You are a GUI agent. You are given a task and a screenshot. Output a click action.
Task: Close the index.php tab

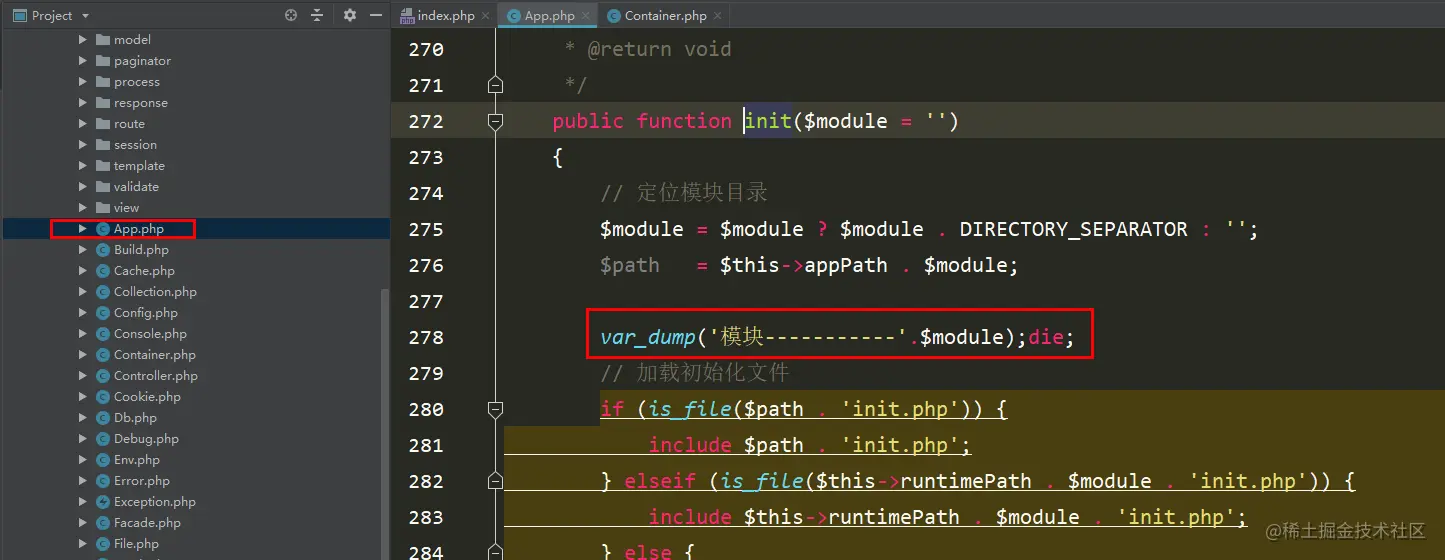tap(486, 16)
